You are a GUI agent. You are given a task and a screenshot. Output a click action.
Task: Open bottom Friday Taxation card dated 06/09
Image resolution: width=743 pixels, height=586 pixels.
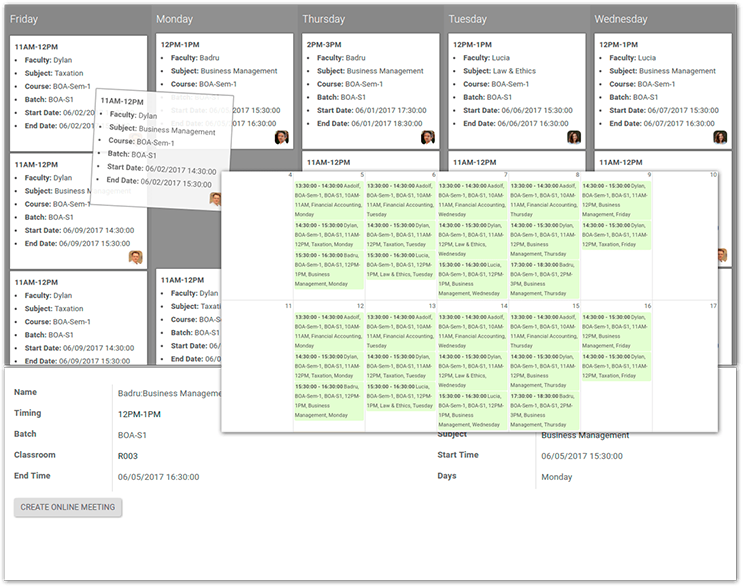point(78,318)
